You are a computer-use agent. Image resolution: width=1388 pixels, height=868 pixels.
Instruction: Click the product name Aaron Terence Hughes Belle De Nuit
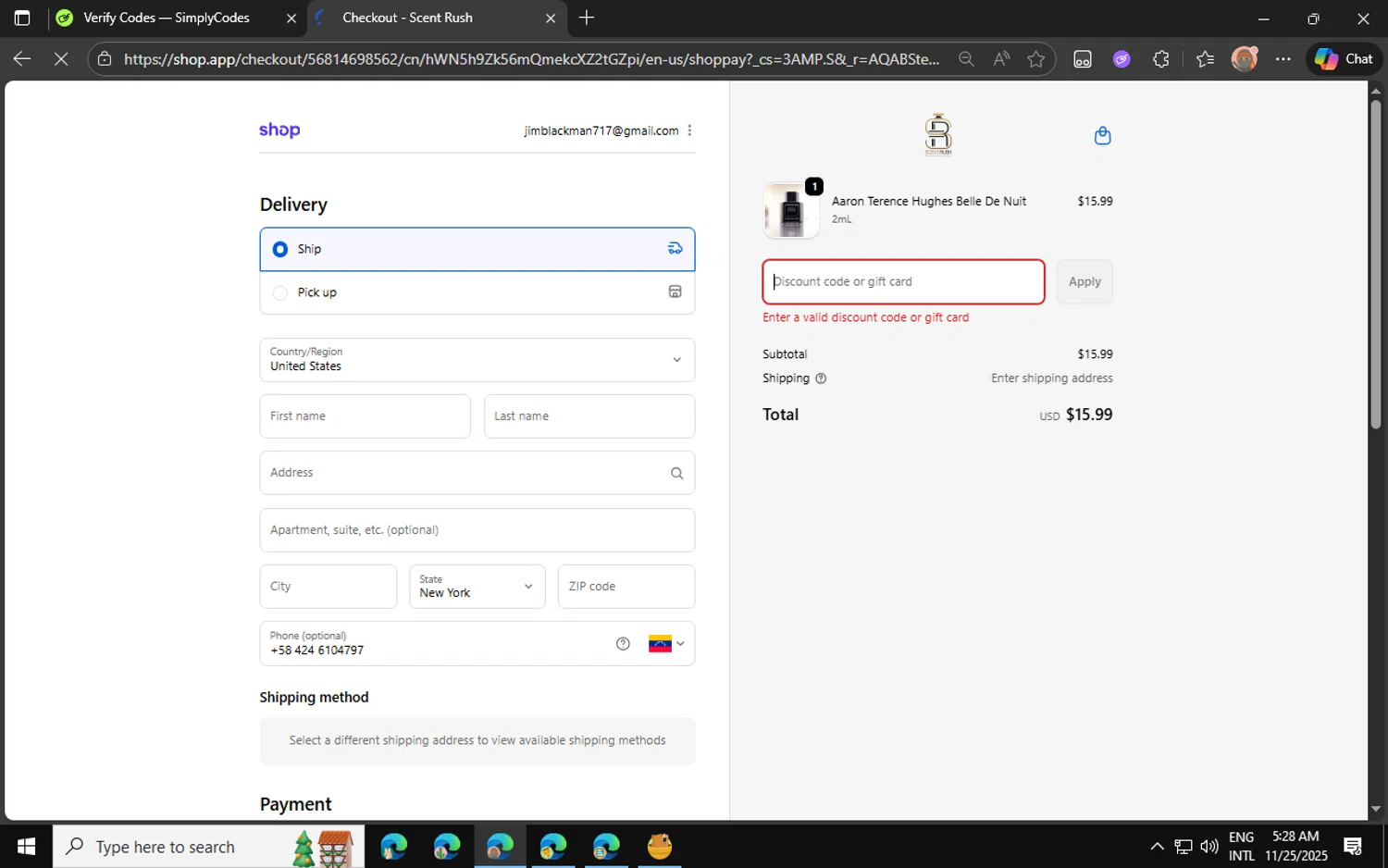coord(929,201)
